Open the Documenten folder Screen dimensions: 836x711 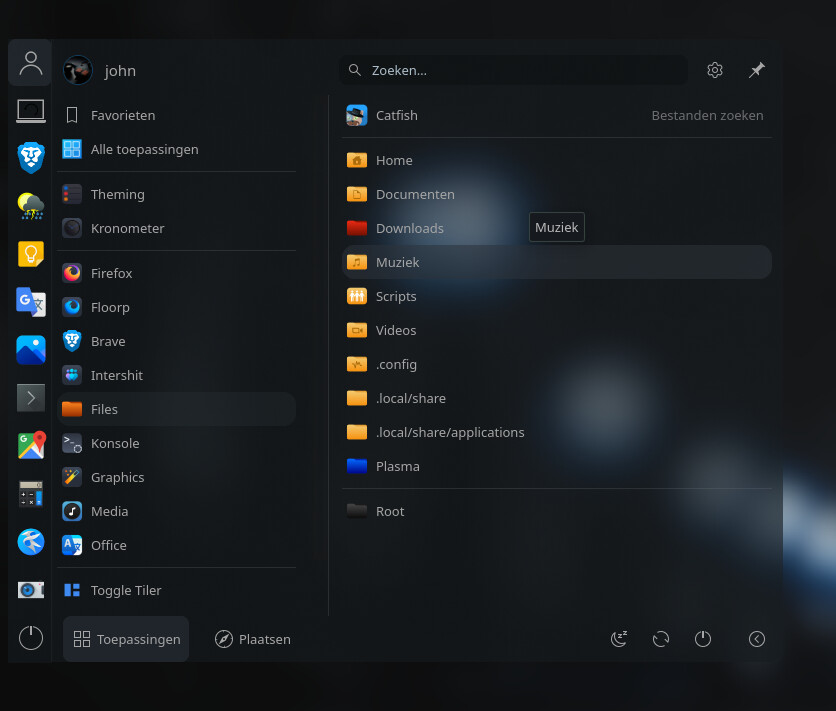click(x=557, y=194)
